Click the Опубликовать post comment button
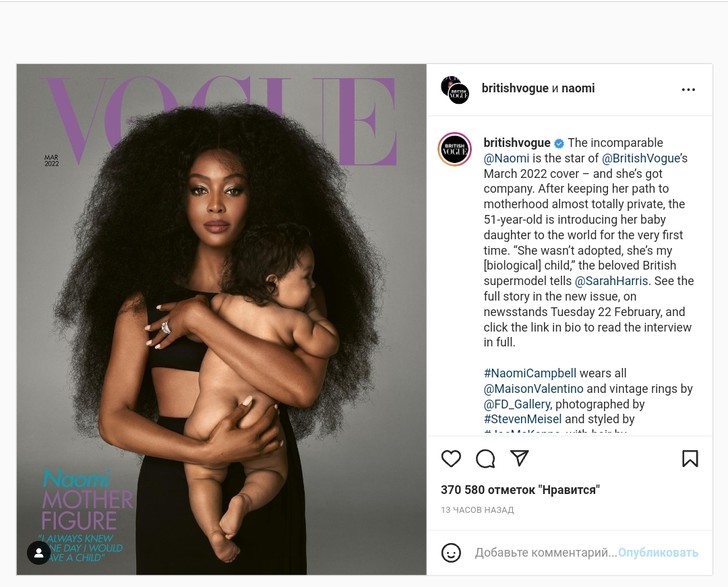Screen dimensions: 728x587 click(658, 553)
